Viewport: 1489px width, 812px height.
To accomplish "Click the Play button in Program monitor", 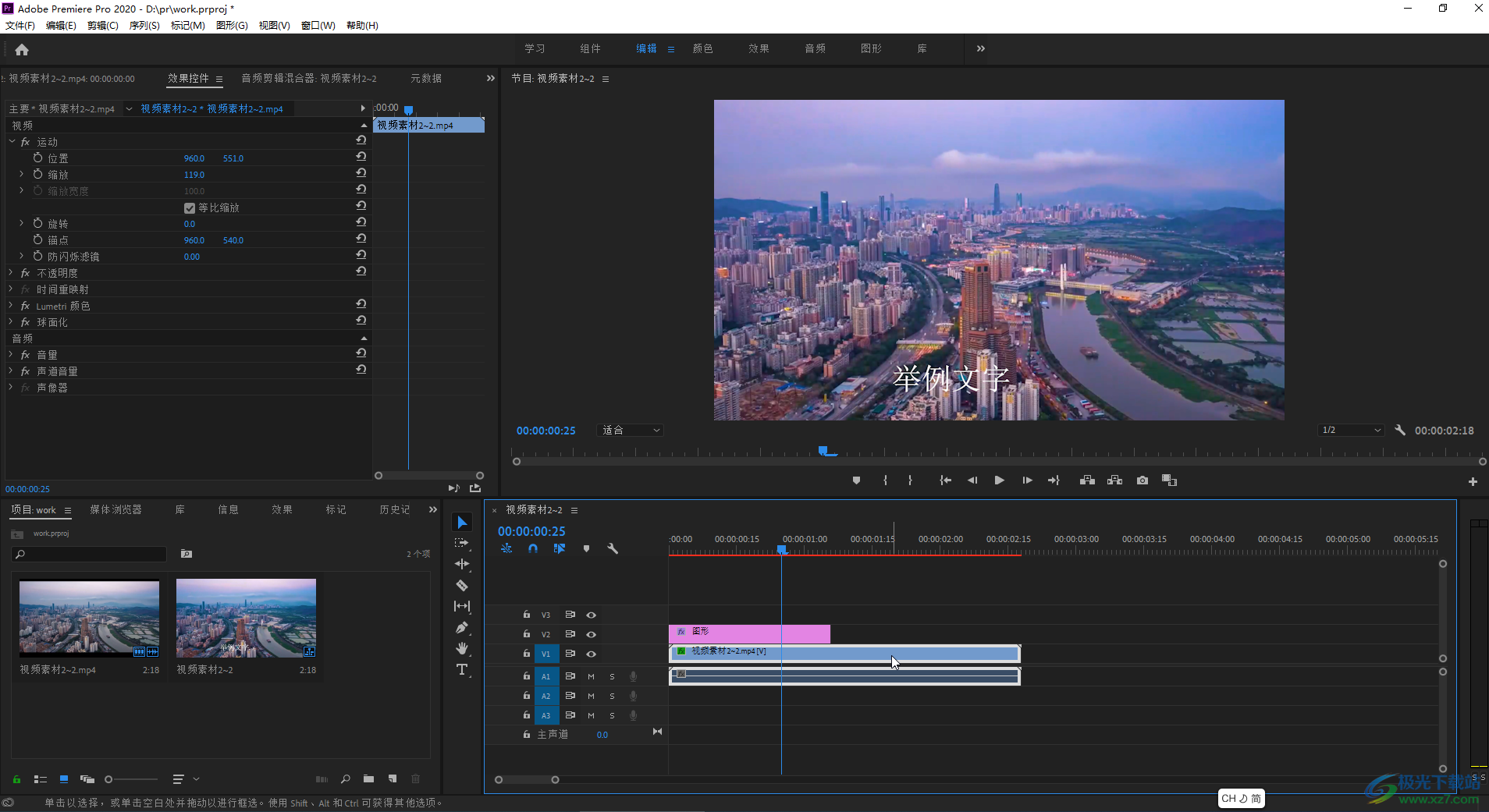I will click(999, 480).
